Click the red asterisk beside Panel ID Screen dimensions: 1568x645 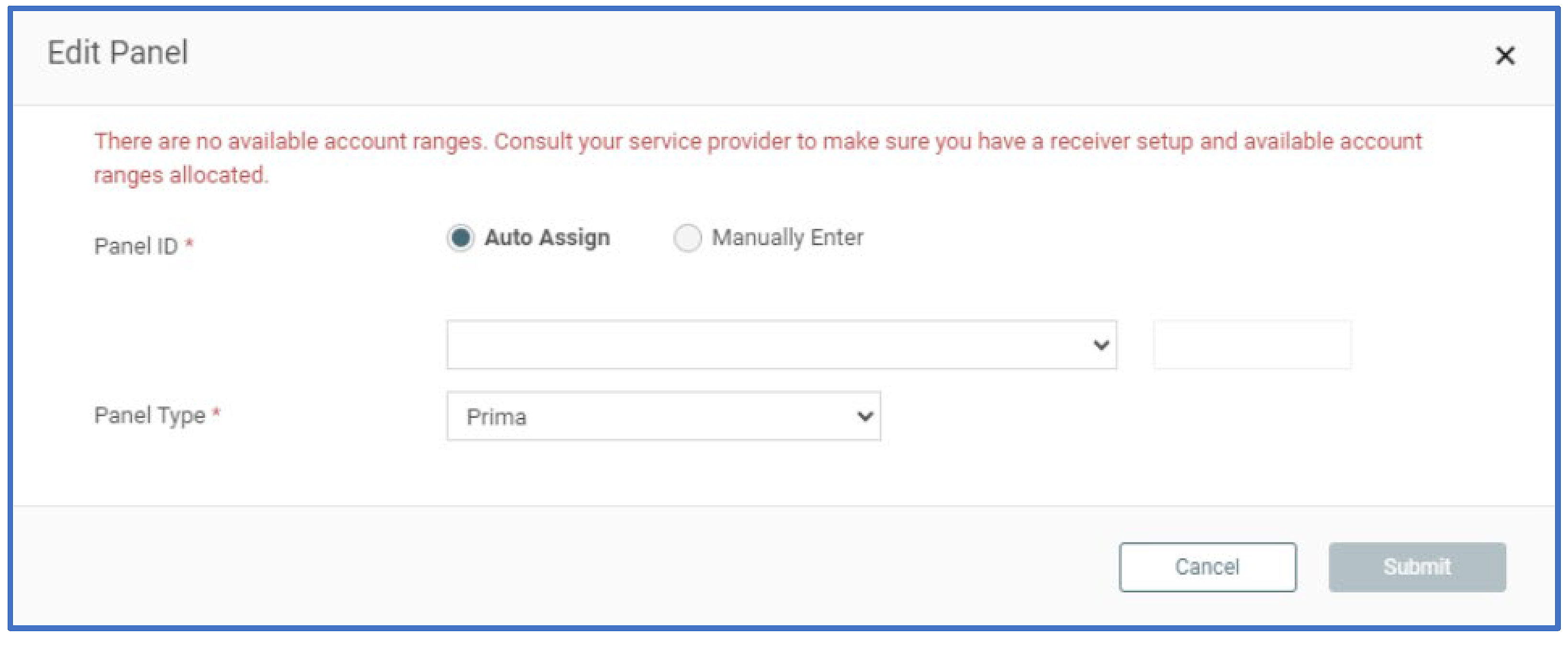(190, 245)
